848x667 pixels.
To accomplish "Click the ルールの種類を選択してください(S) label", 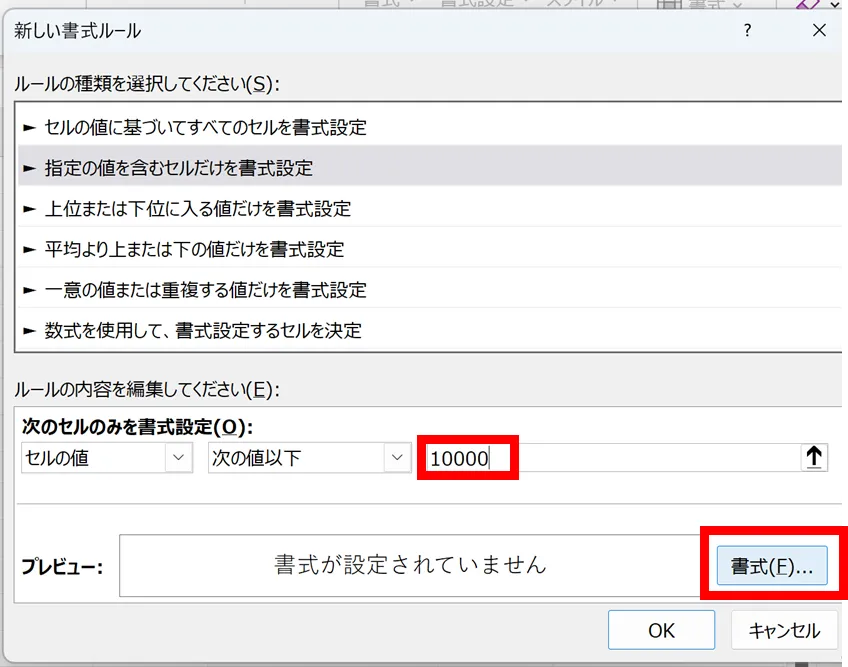I will [147, 85].
